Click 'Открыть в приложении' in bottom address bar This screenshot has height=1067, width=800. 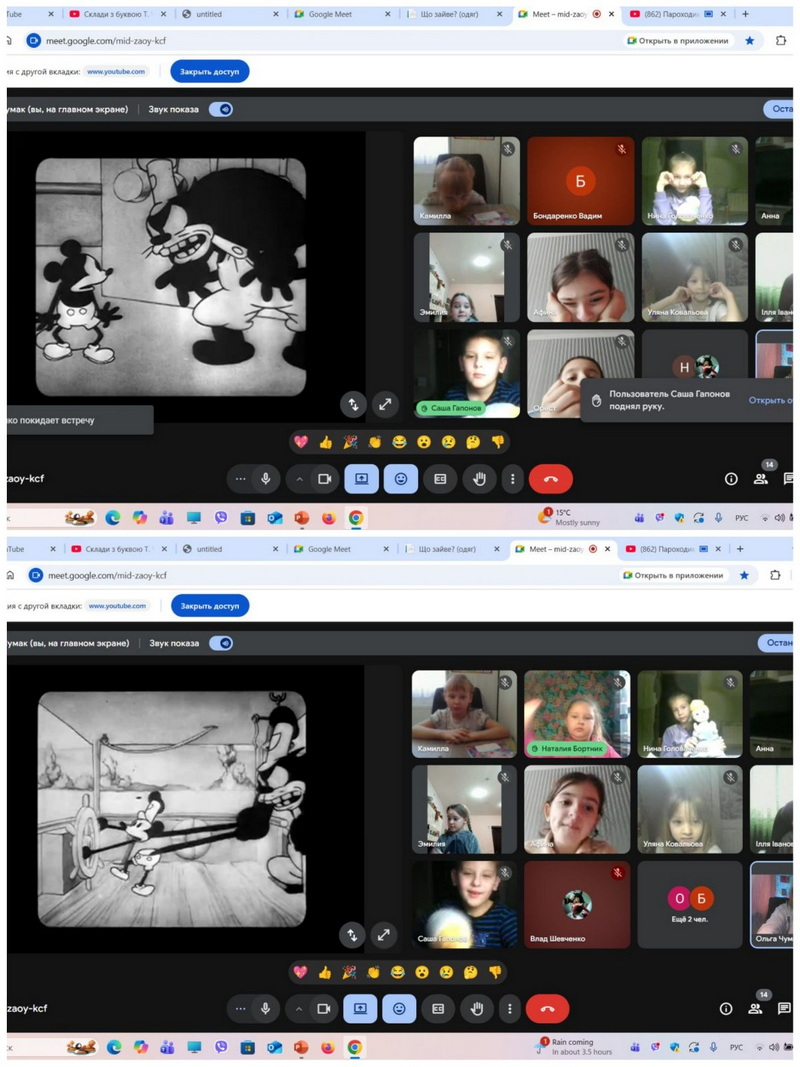(675, 575)
